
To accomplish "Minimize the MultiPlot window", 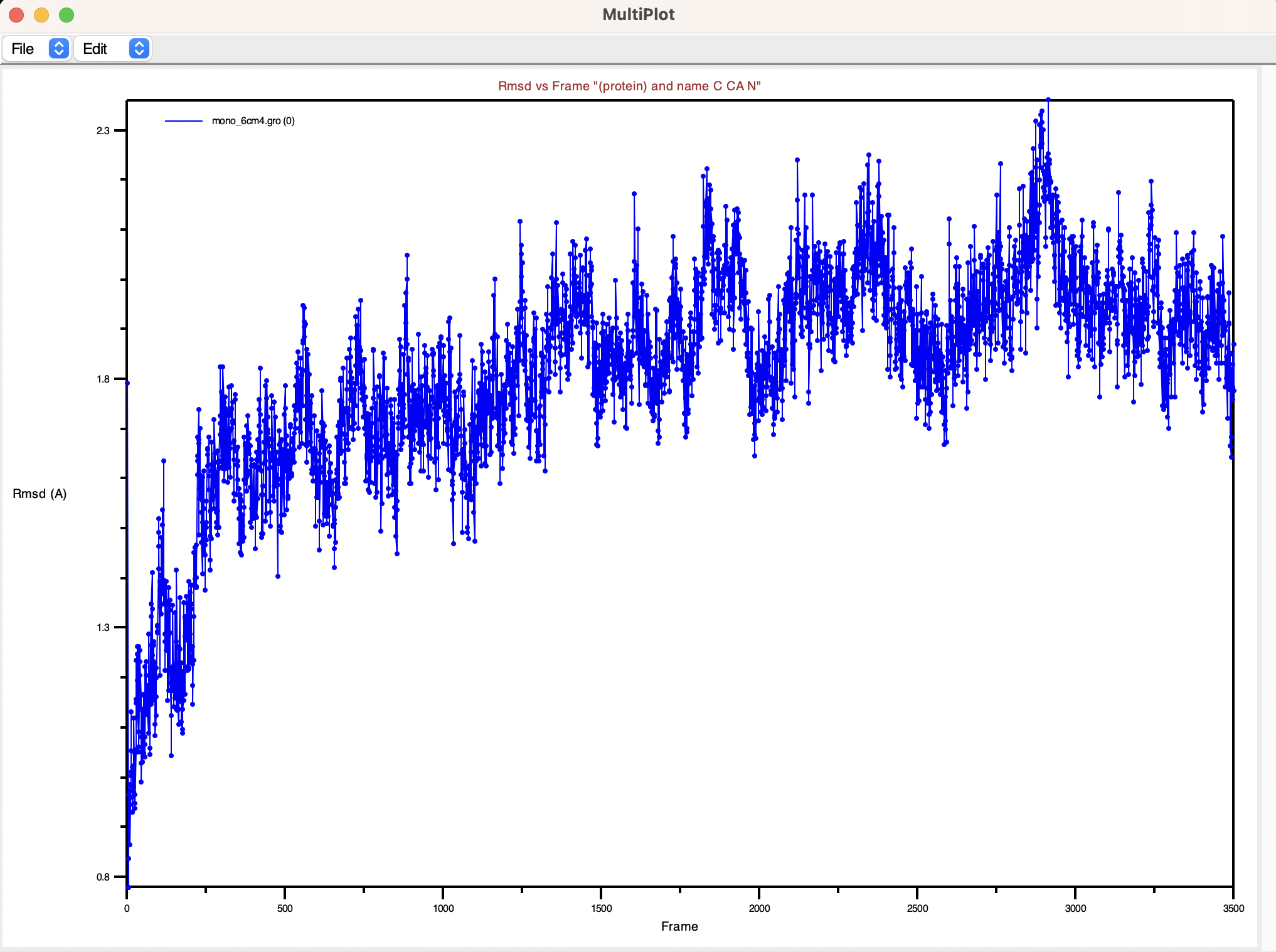I will click(x=40, y=14).
